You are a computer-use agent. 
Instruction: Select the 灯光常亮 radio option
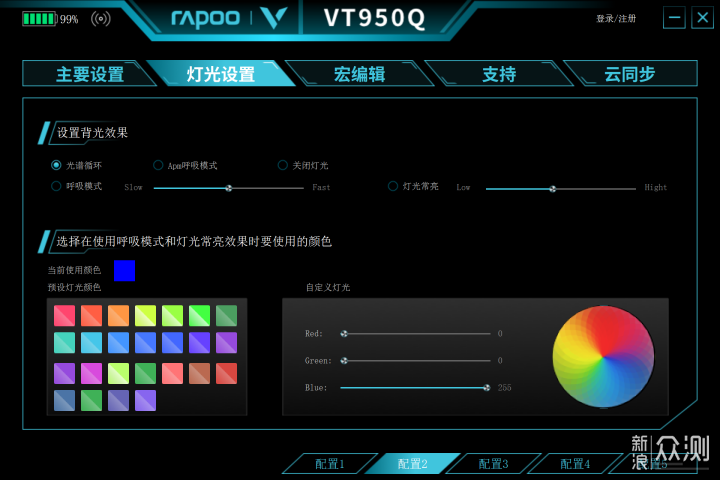[x=393, y=186]
